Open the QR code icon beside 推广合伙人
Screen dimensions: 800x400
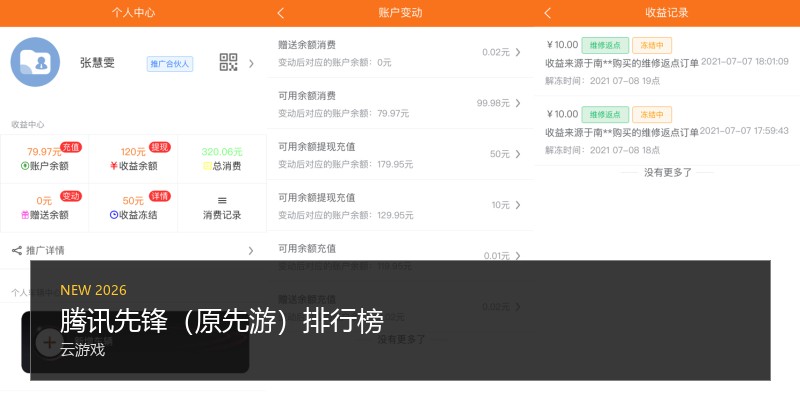click(x=229, y=62)
